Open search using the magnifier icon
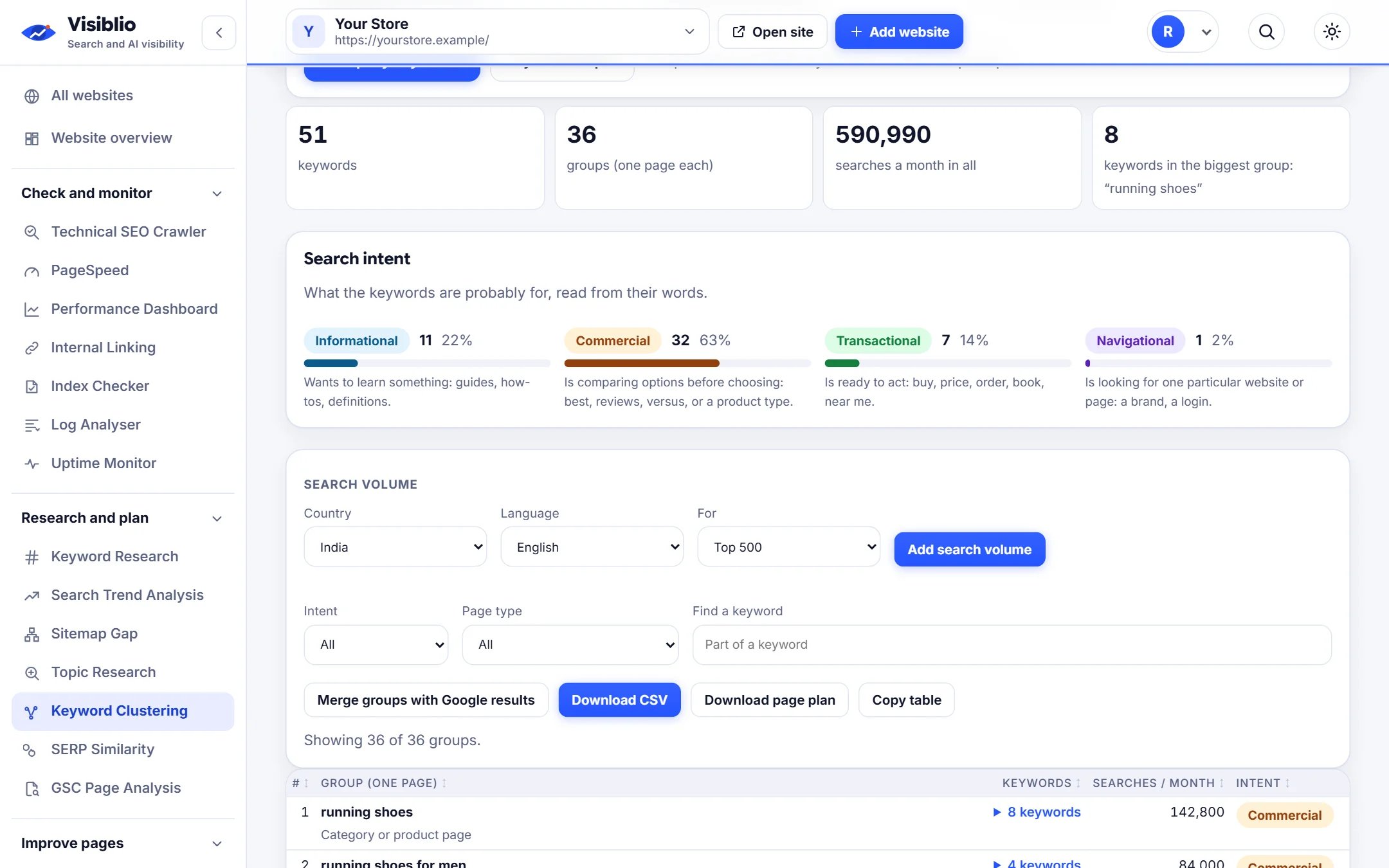Viewport: 1389px width, 868px height. coord(1266,32)
